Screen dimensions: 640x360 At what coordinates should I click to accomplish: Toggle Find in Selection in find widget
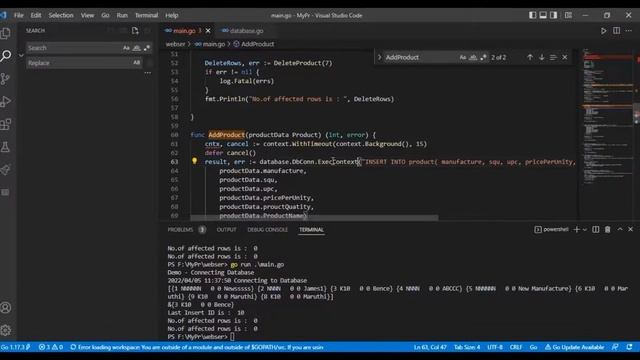click(553, 57)
